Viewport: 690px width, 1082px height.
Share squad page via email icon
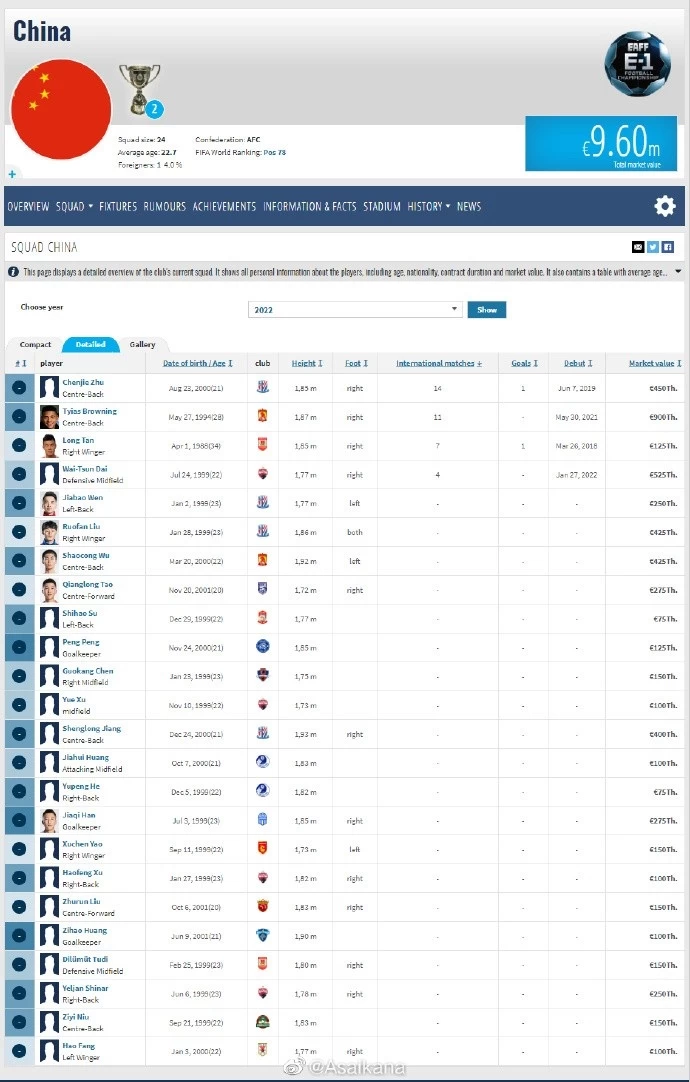click(638, 247)
